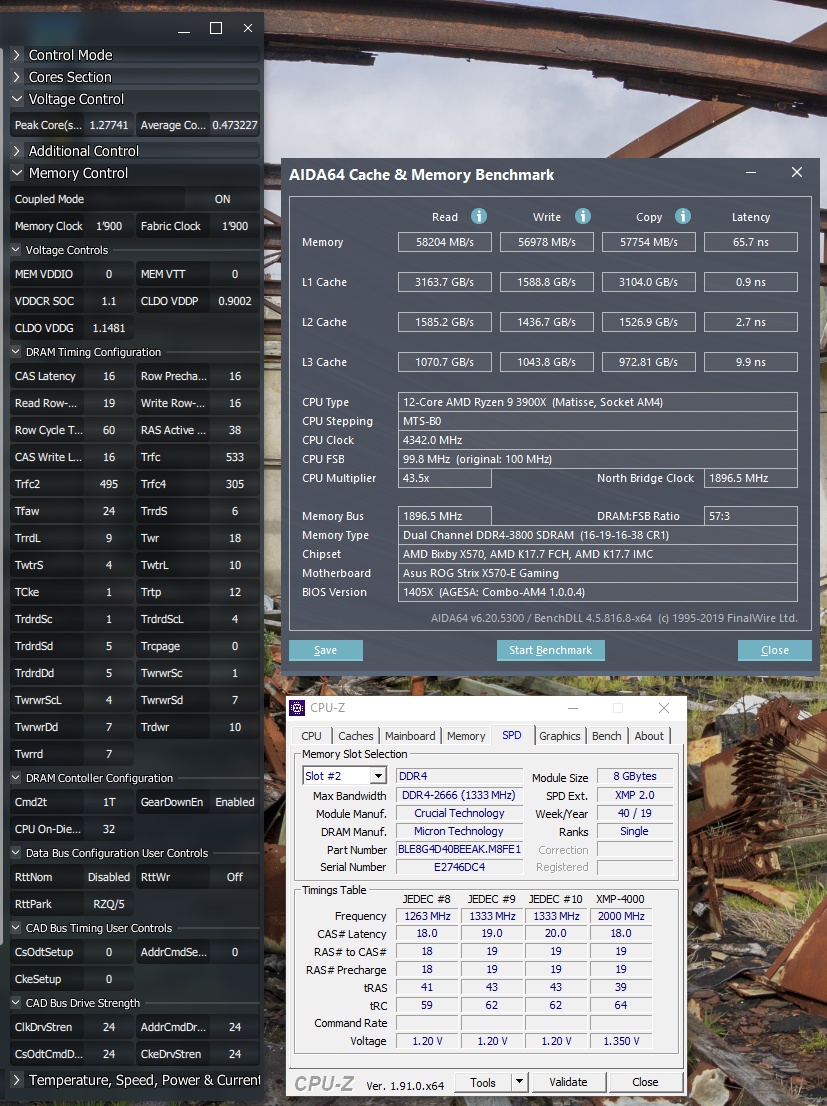Collapse the Memory Control section
827x1106 pixels.
click(x=17, y=173)
